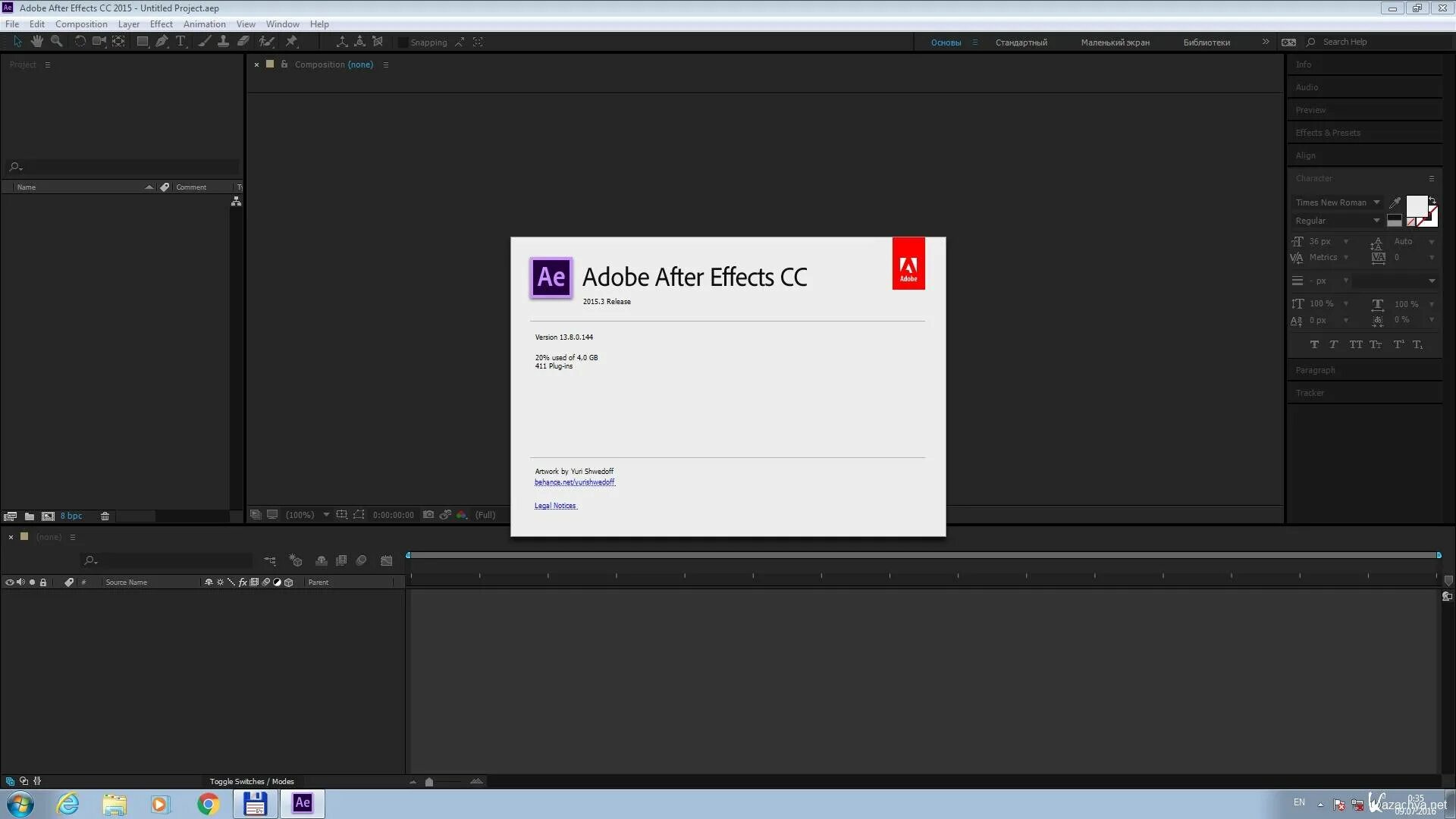Toggle All Caps in Character panel
This screenshot has height=819, width=1456.
tap(1355, 345)
